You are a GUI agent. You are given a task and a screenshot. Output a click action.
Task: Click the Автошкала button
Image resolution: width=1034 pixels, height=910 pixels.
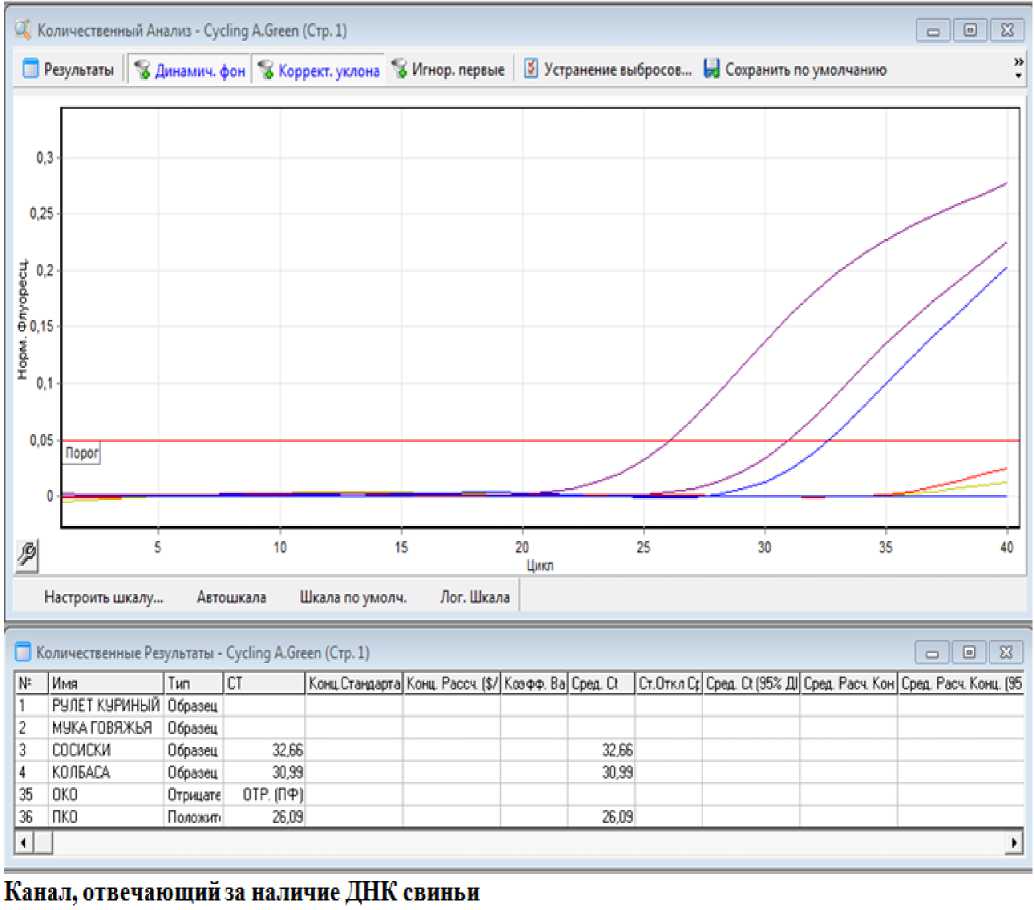(231, 598)
